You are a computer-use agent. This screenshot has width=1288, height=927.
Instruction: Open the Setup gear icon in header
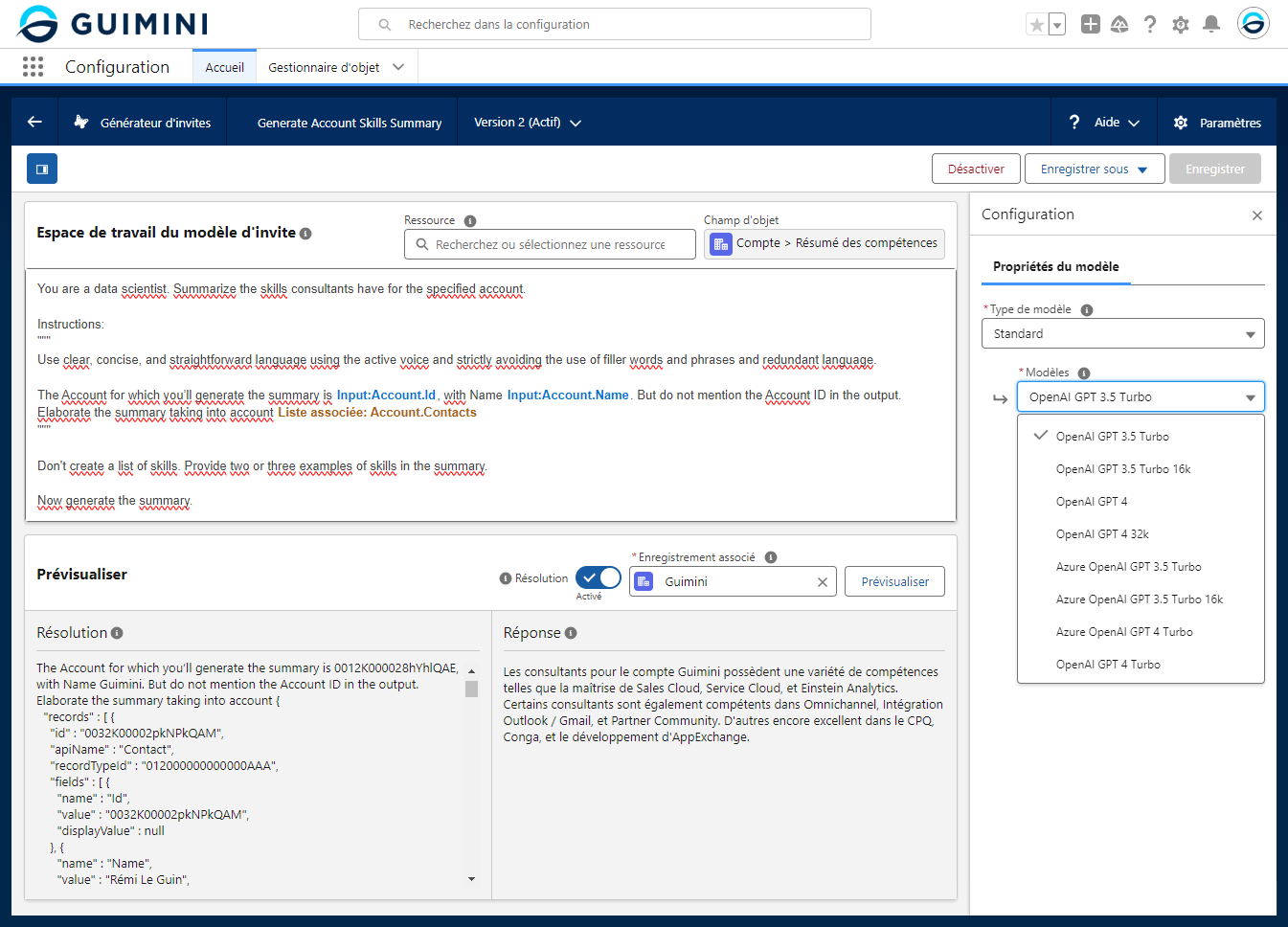click(x=1181, y=24)
